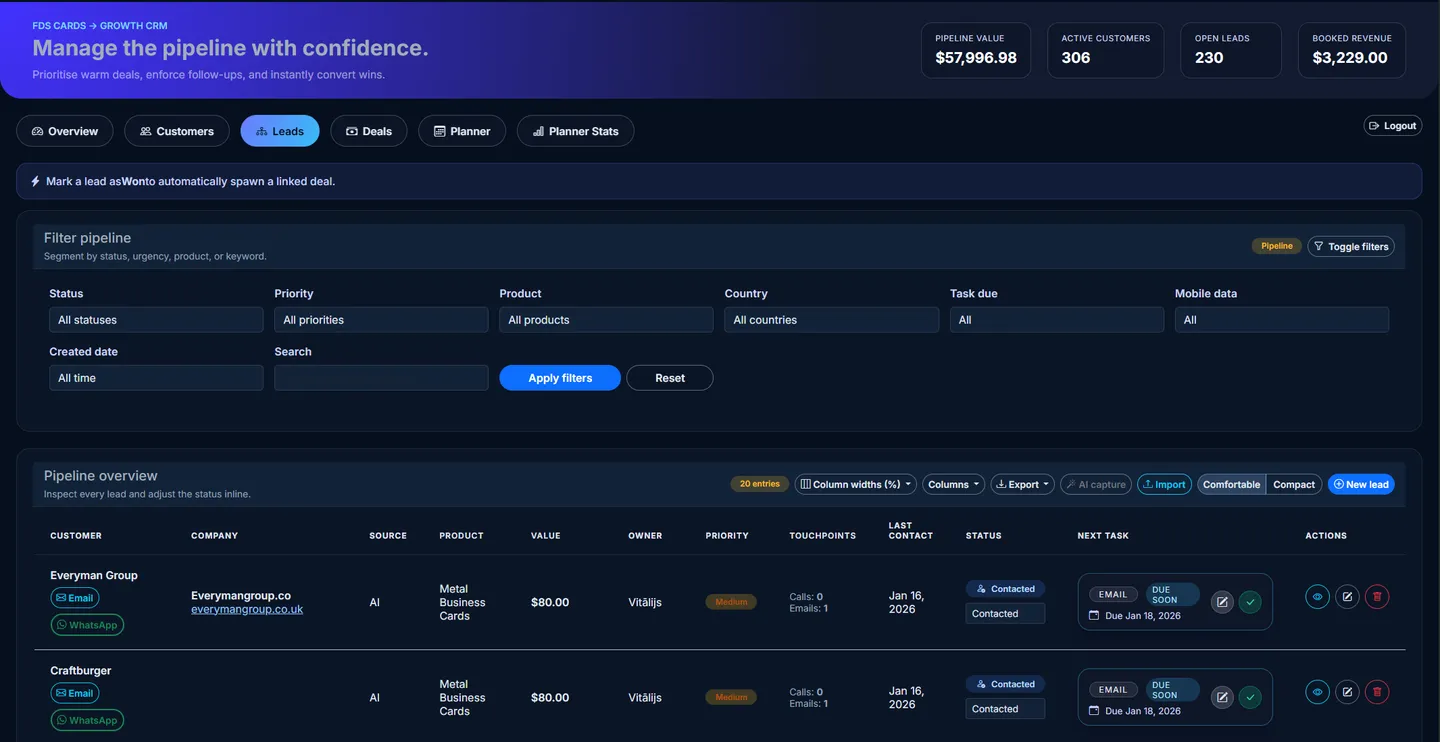Open the Deals tab
Viewport: 1440px width, 742px height.
click(369, 131)
